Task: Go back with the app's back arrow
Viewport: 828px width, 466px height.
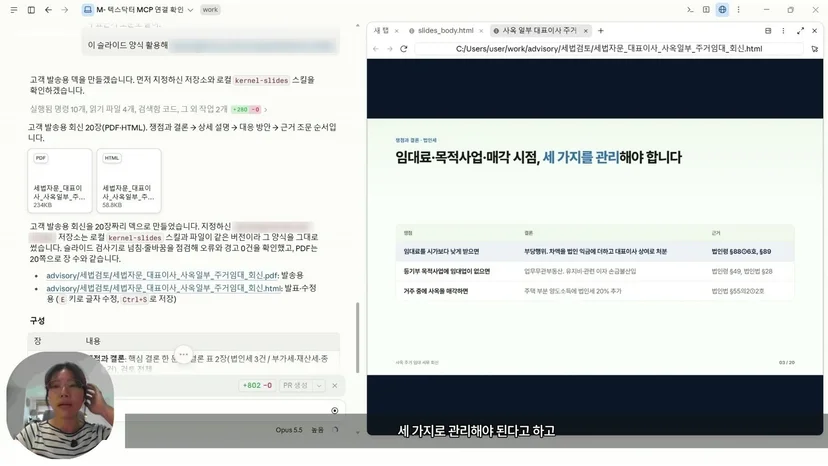Action: pos(48,10)
